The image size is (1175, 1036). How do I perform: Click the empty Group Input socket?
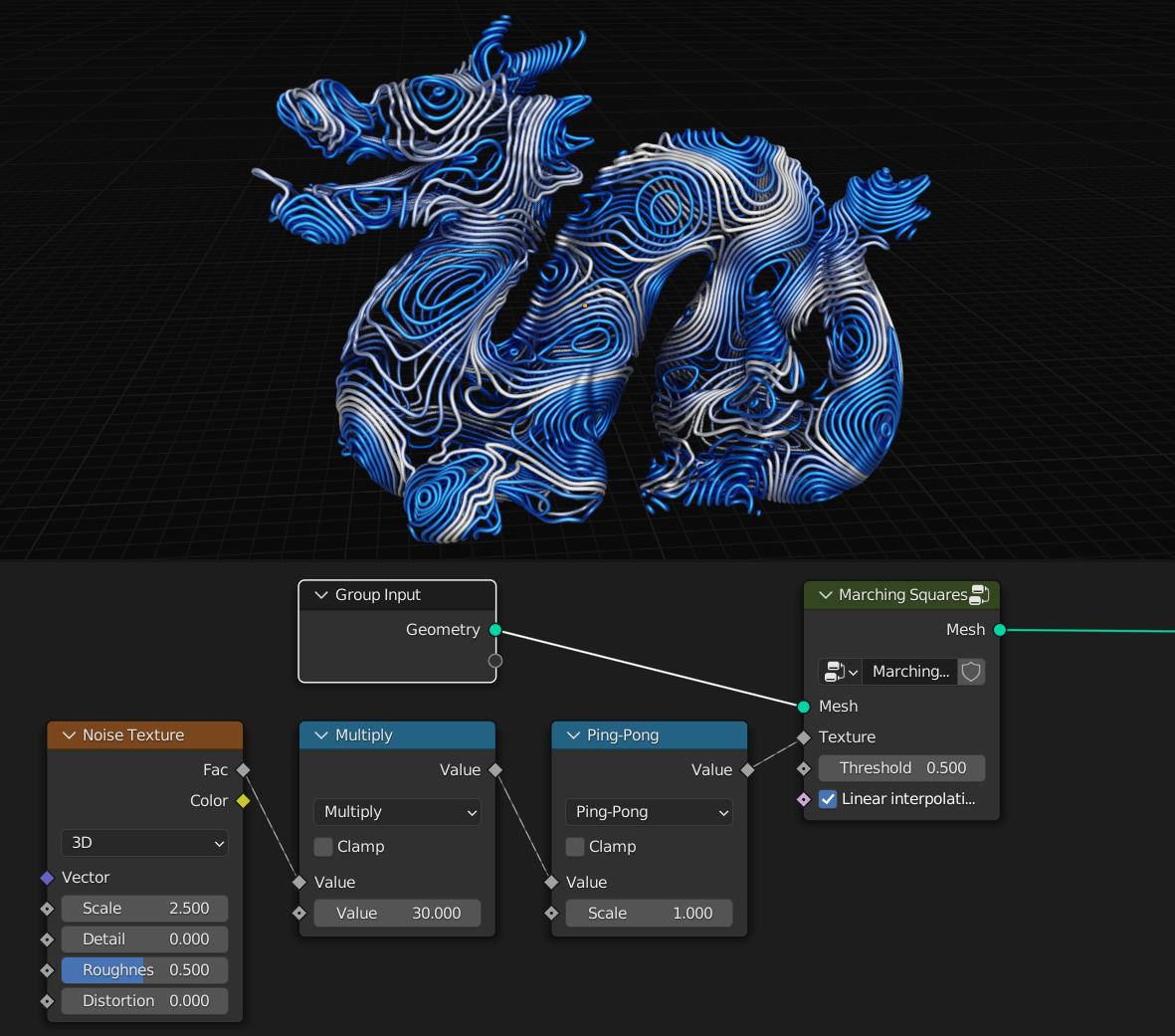[495, 661]
